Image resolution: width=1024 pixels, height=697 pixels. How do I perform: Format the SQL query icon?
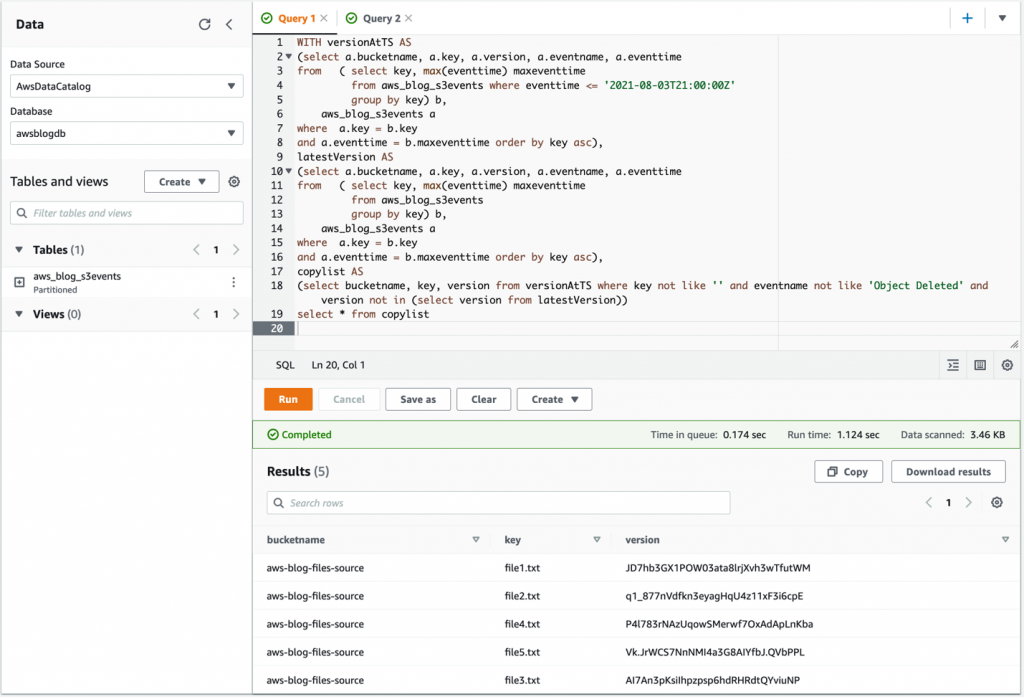(x=953, y=365)
